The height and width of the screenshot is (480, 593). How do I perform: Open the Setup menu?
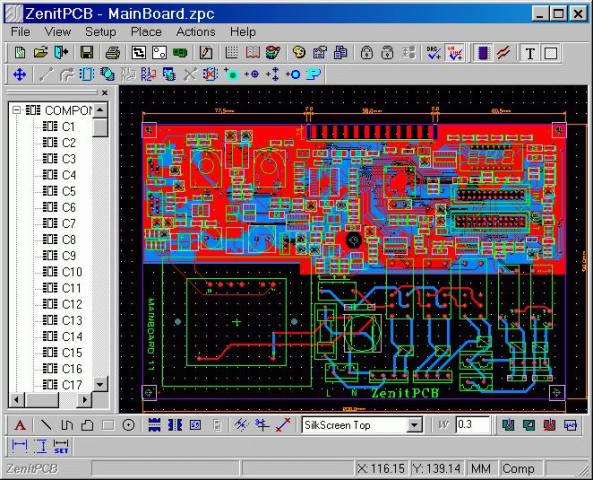(100, 32)
